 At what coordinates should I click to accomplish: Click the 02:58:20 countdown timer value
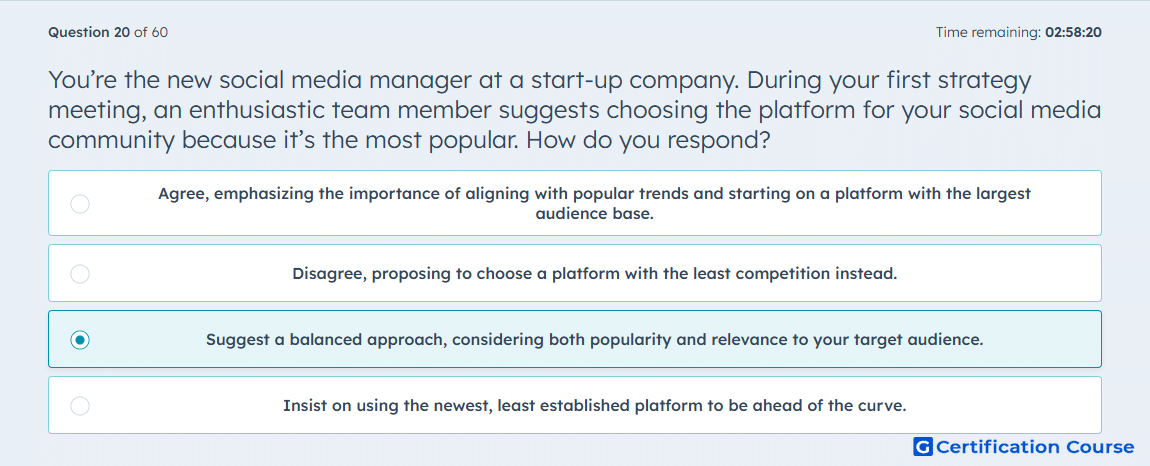(x=1073, y=32)
